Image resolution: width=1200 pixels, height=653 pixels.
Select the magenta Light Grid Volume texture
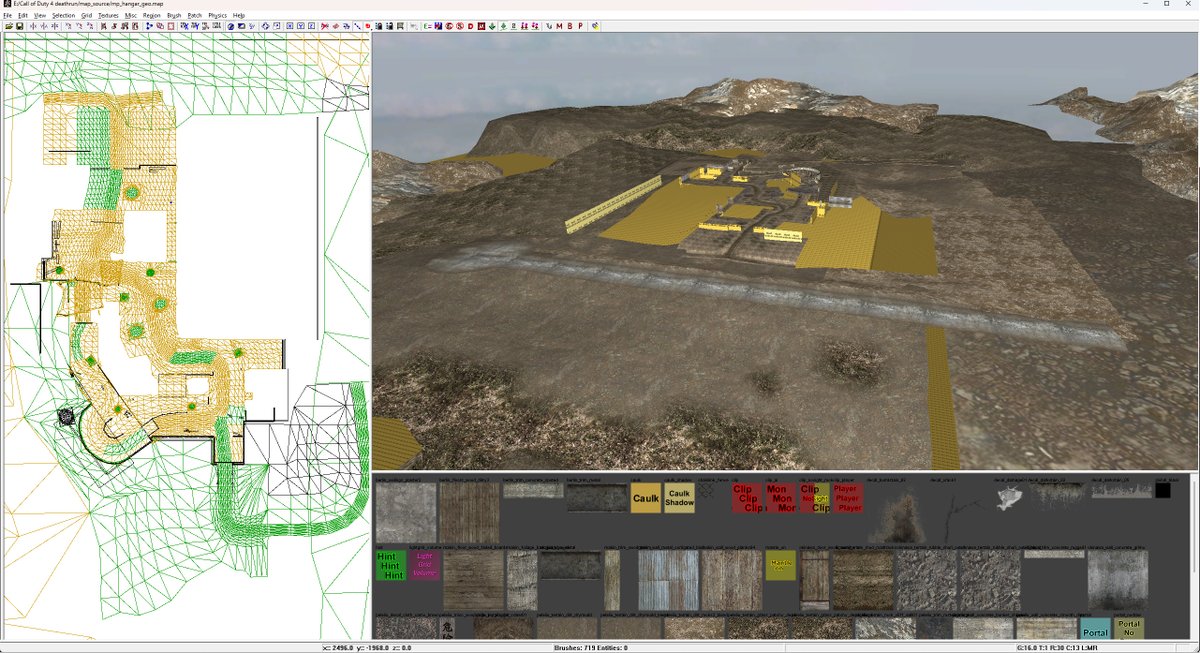426,566
